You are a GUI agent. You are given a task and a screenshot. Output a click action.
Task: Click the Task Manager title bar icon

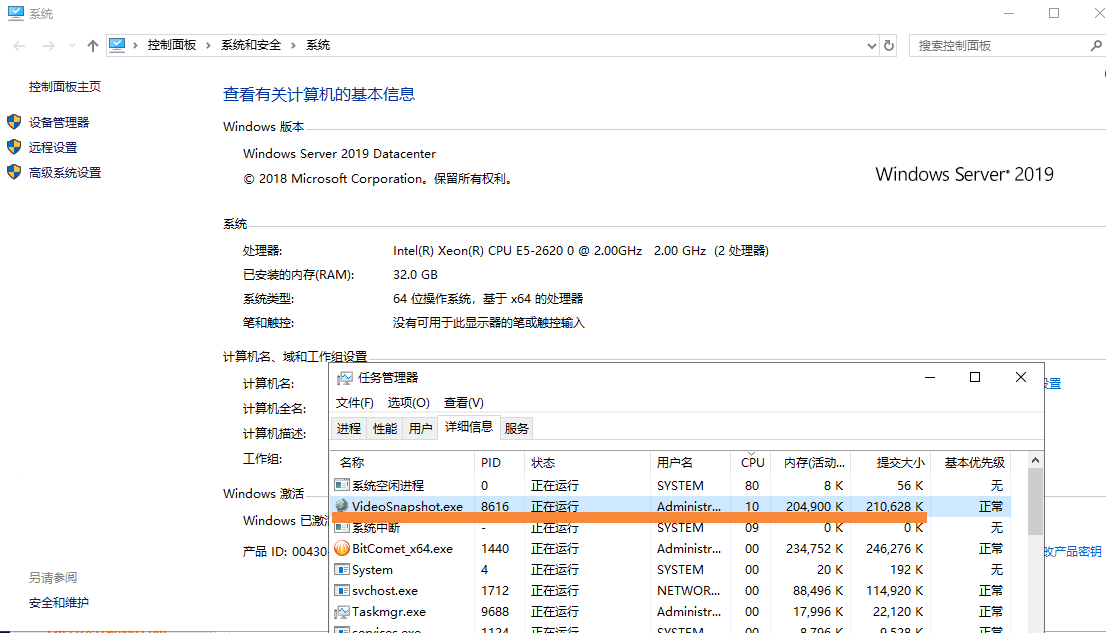coord(344,378)
